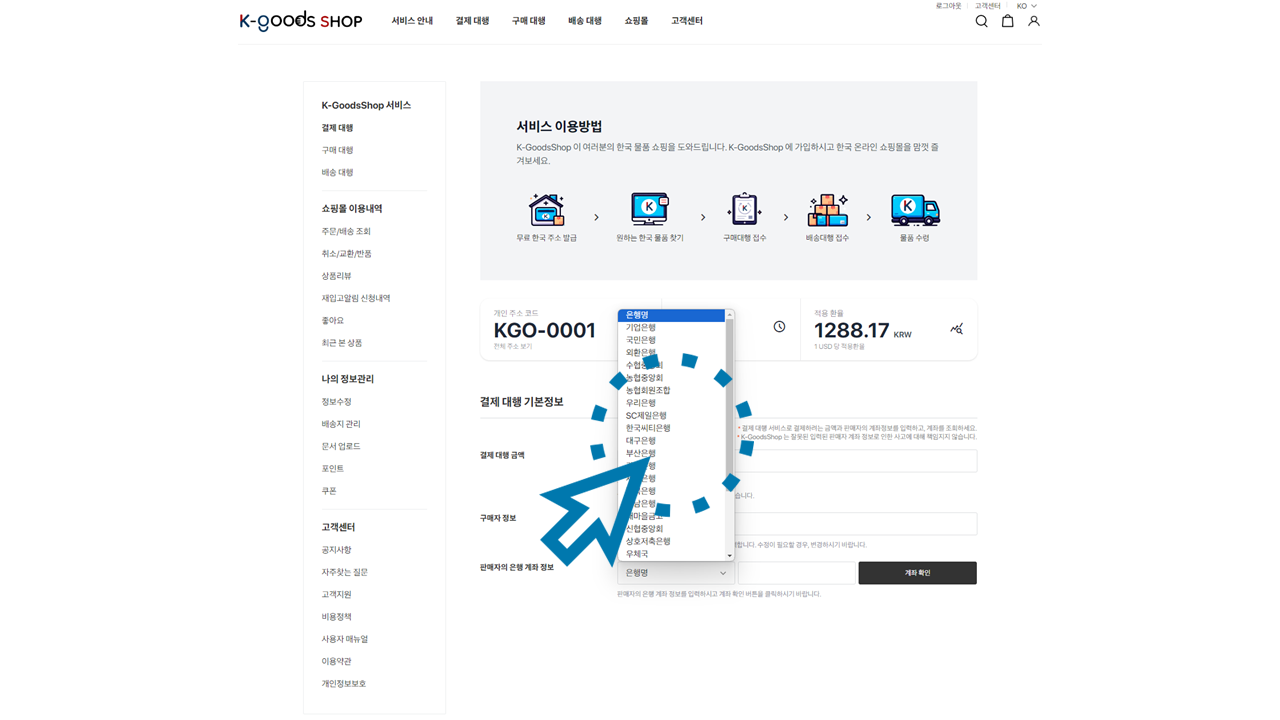Collapse the 은행명 bank select box
This screenshot has width=1280, height=720.
[676, 573]
